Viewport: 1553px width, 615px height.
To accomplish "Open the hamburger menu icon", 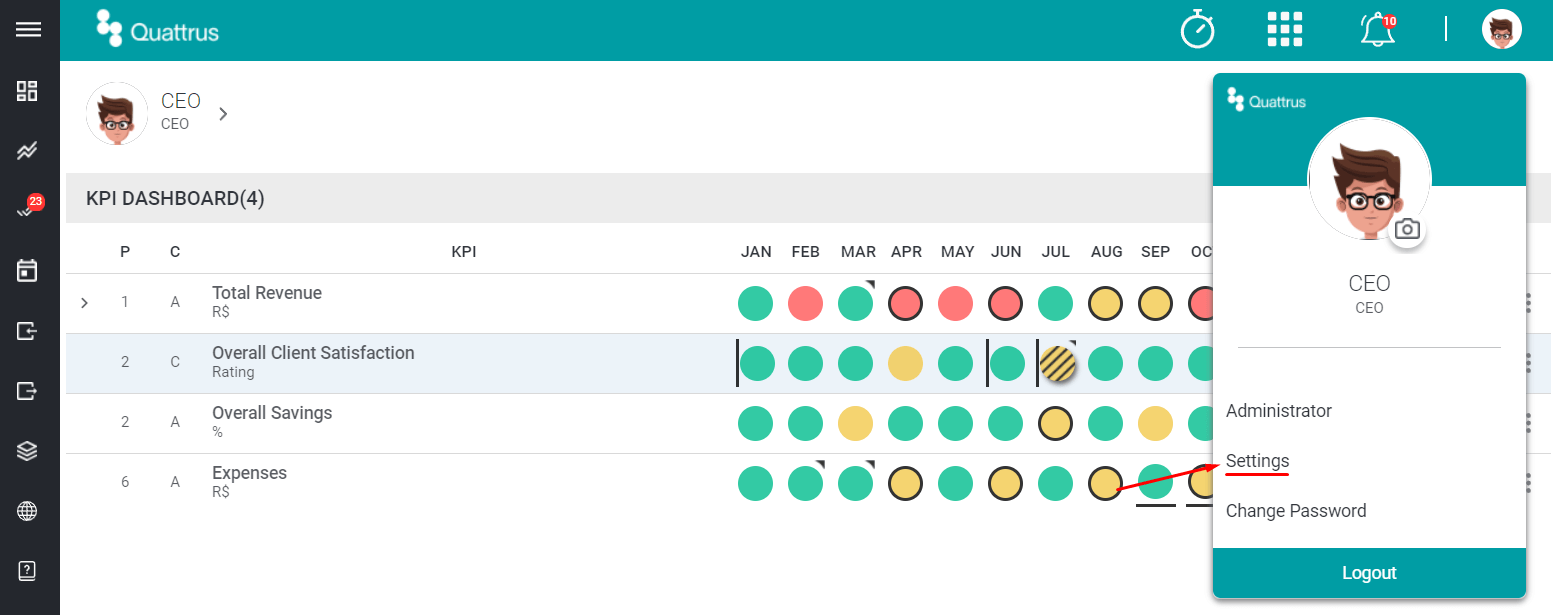I will 28,30.
